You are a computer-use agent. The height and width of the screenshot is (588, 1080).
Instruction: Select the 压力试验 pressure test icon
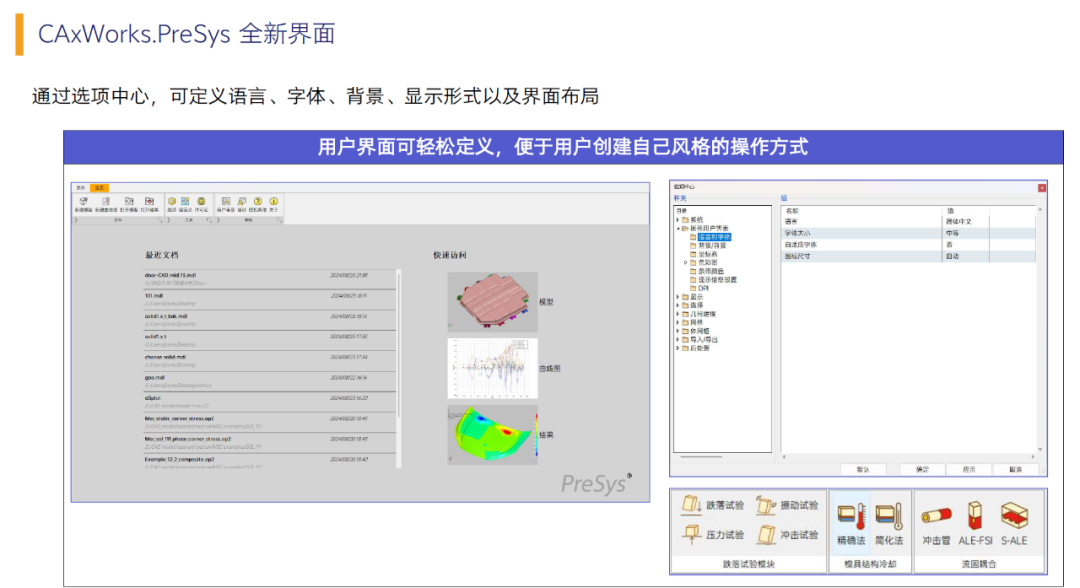(x=692, y=534)
